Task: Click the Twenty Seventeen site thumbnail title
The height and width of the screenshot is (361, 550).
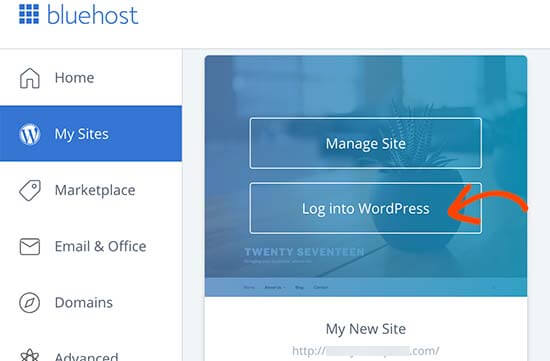Action: point(304,252)
